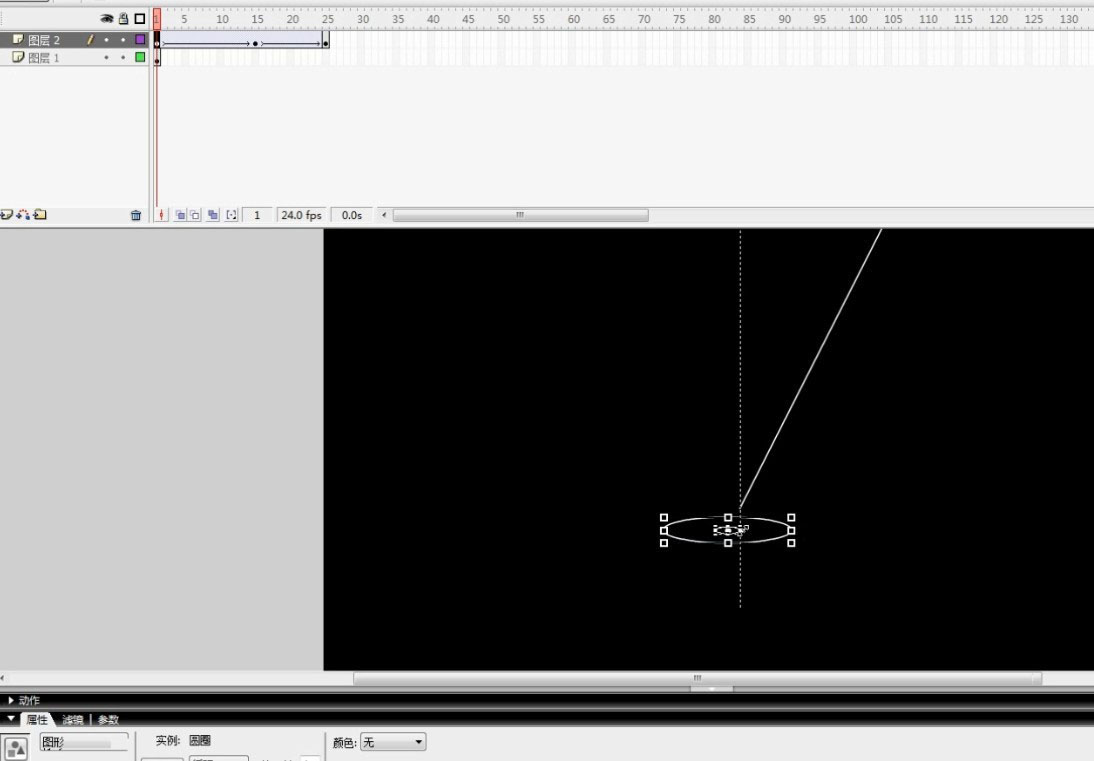Click the modify onion markers button
The height and width of the screenshot is (761, 1094).
232,215
